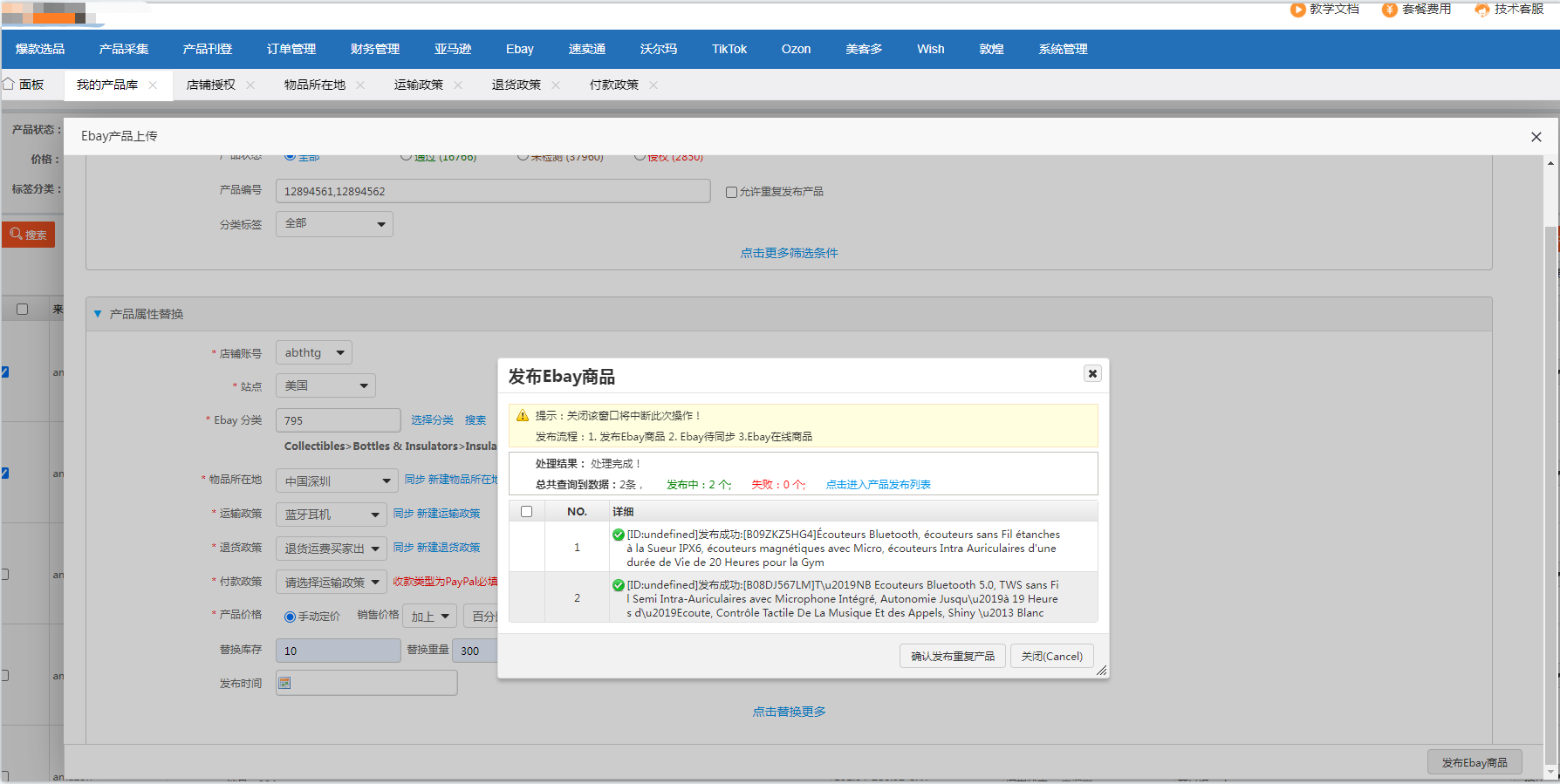Screen dimensions: 1560x784
Task: Open the 加上 price operation dropdown
Action: click(x=429, y=617)
